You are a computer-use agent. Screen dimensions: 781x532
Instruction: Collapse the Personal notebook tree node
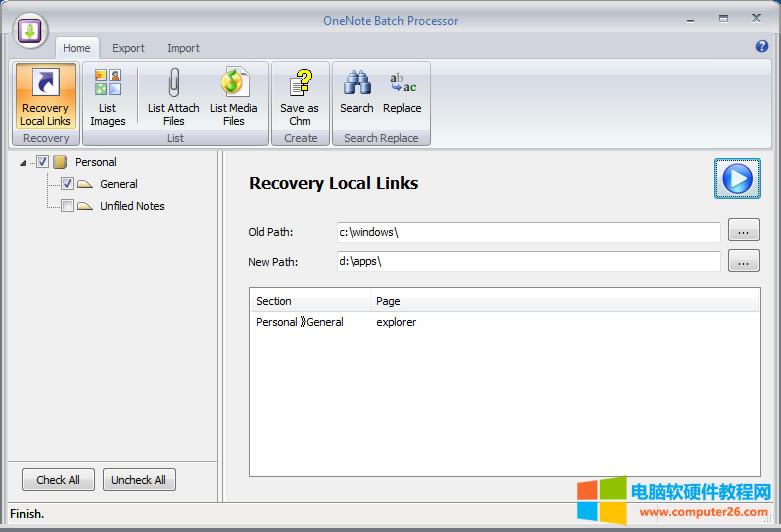pyautogui.click(x=24, y=163)
